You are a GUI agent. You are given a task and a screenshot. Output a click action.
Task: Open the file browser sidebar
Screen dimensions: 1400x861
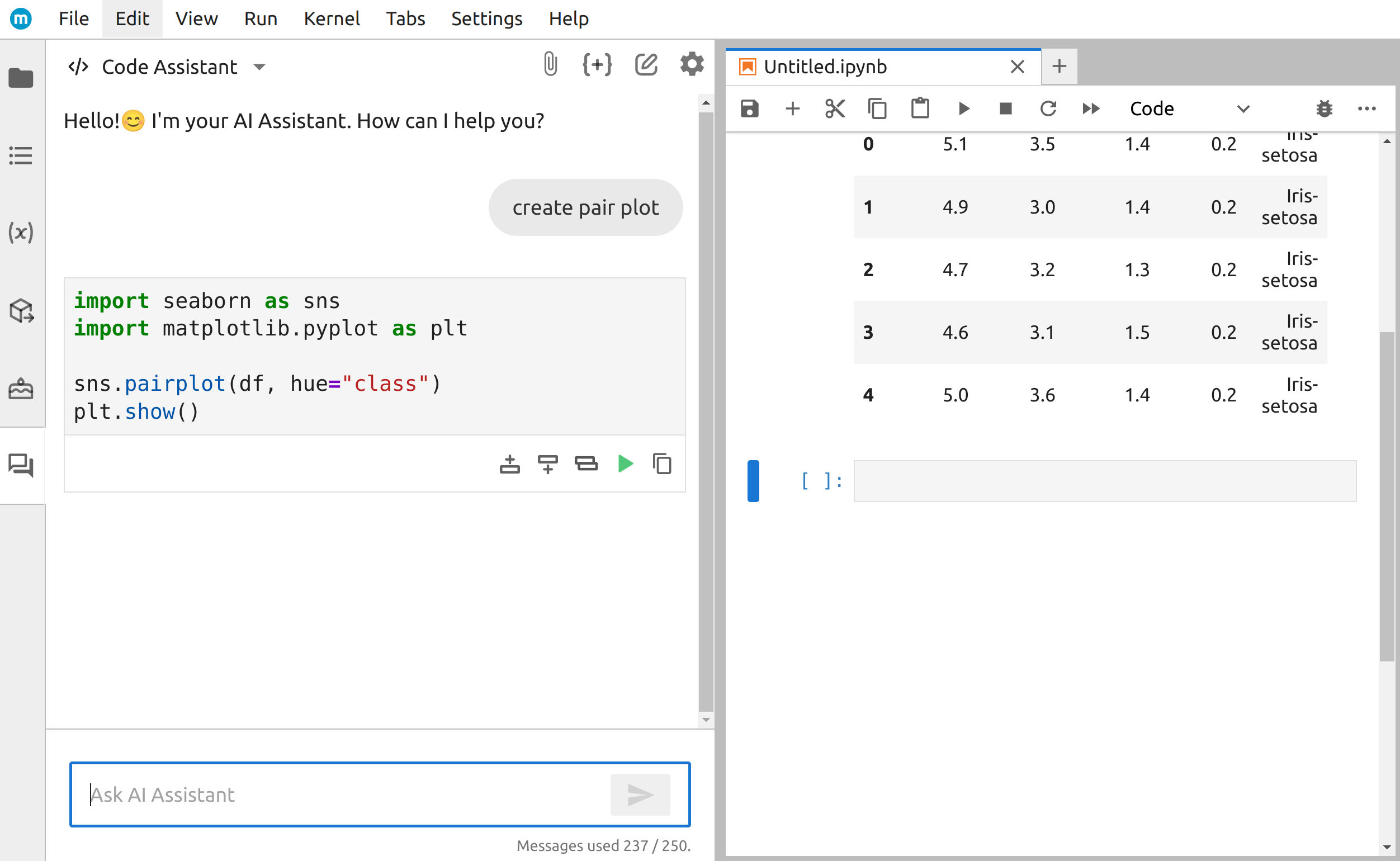tap(21, 78)
